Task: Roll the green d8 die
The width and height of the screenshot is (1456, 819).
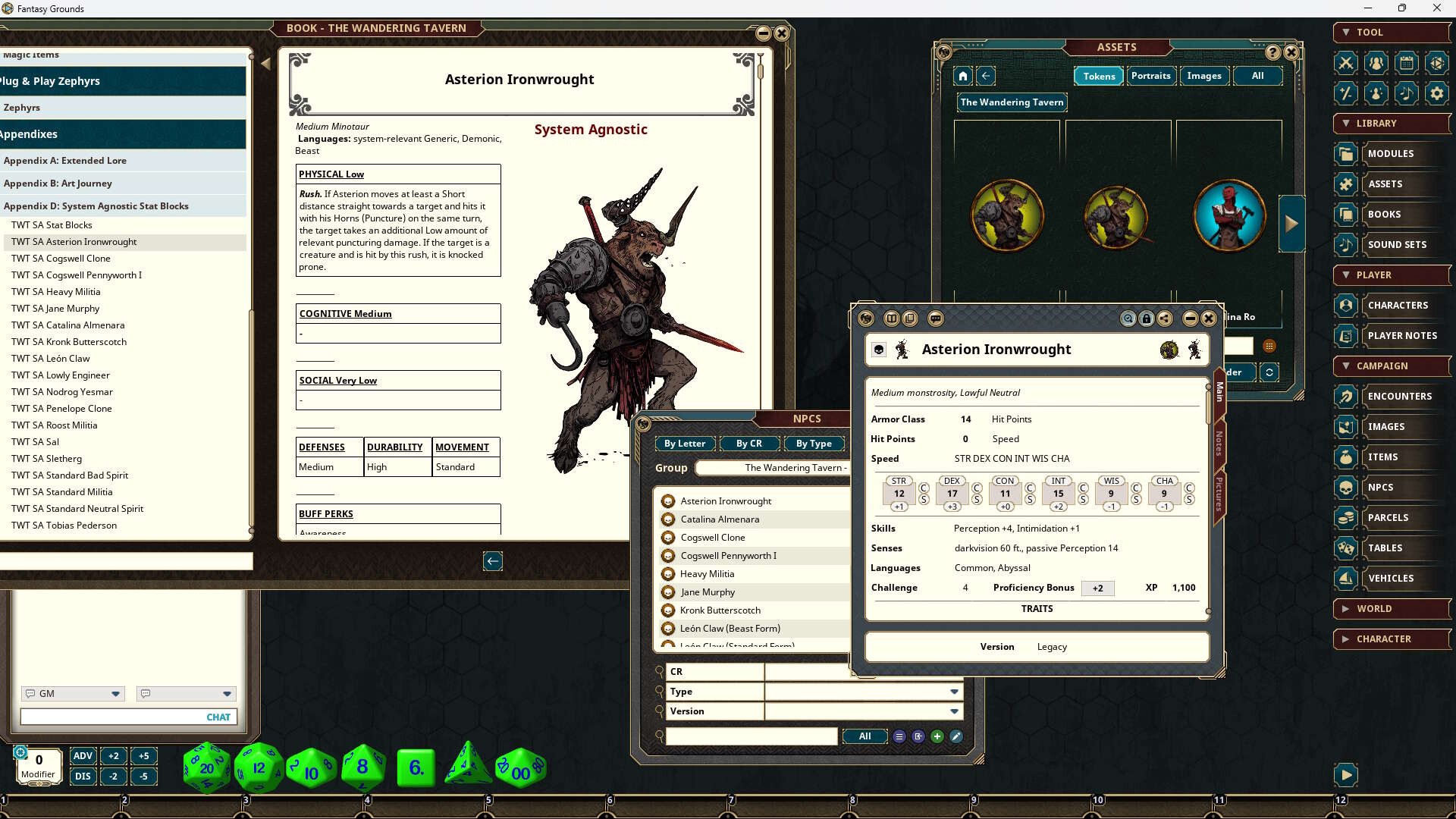Action: (363, 767)
